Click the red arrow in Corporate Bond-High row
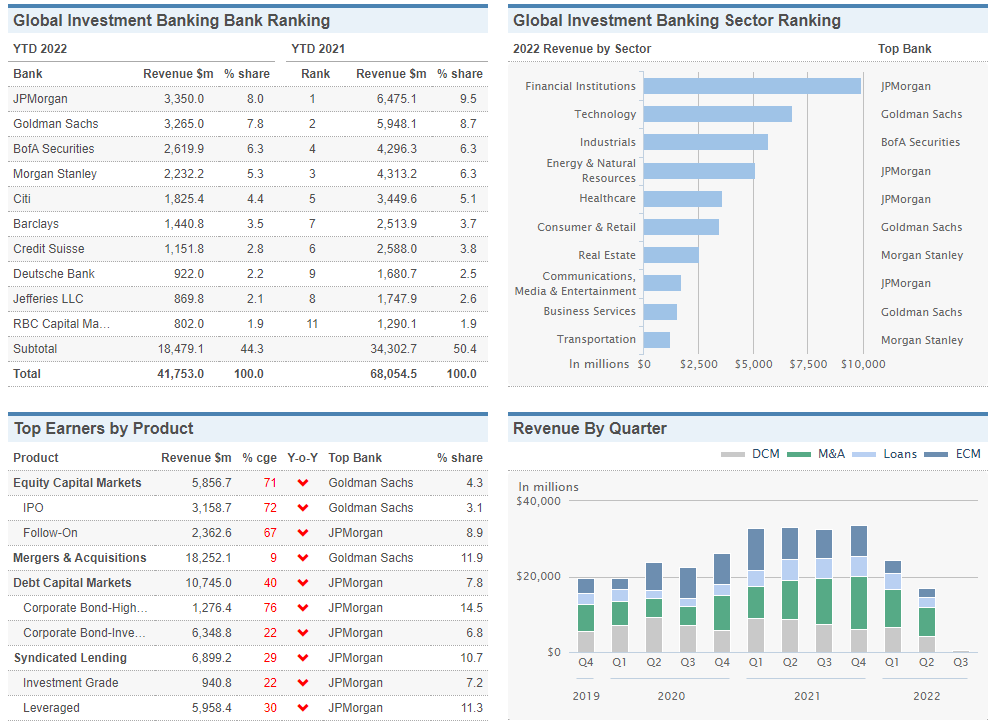 [x=303, y=607]
